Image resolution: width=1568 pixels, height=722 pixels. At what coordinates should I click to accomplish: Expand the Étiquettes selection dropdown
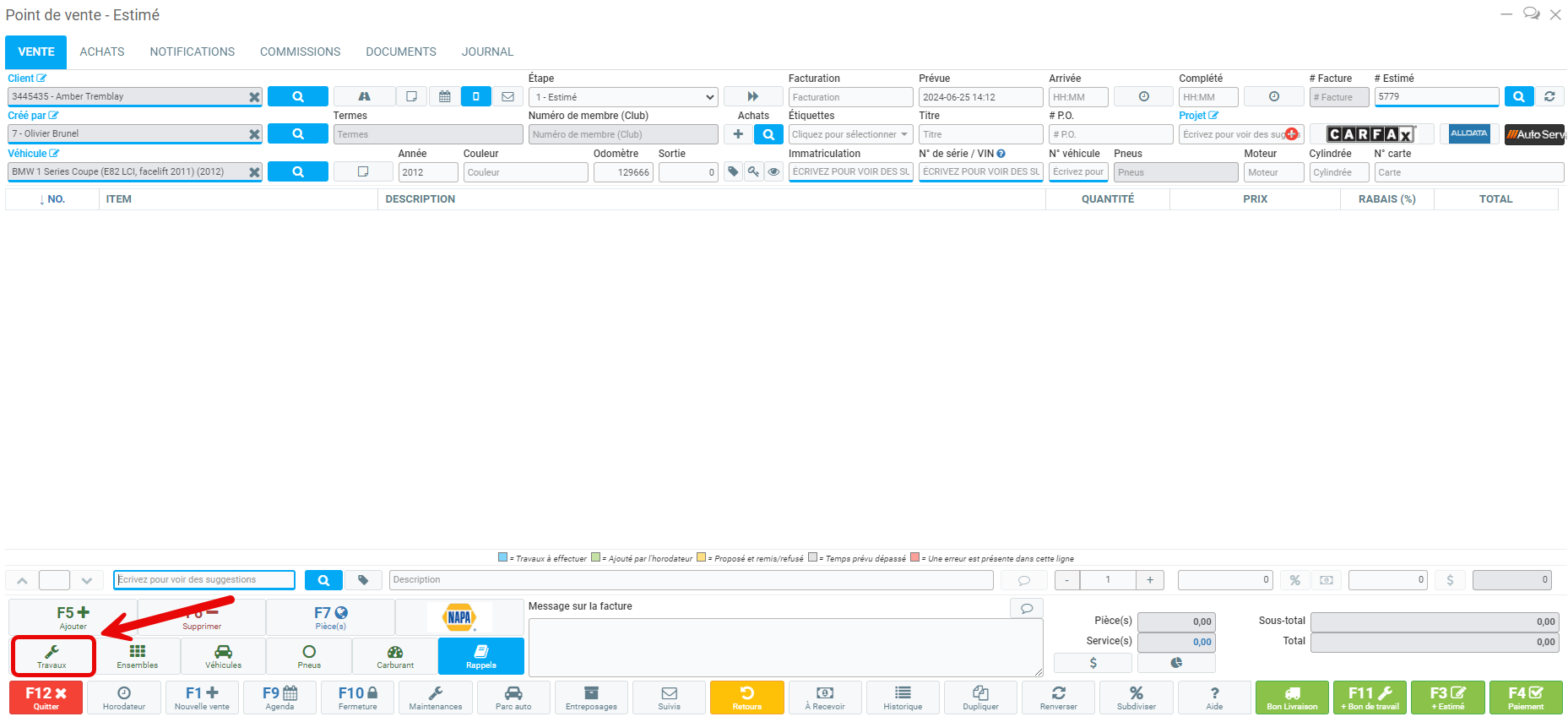[x=850, y=134]
